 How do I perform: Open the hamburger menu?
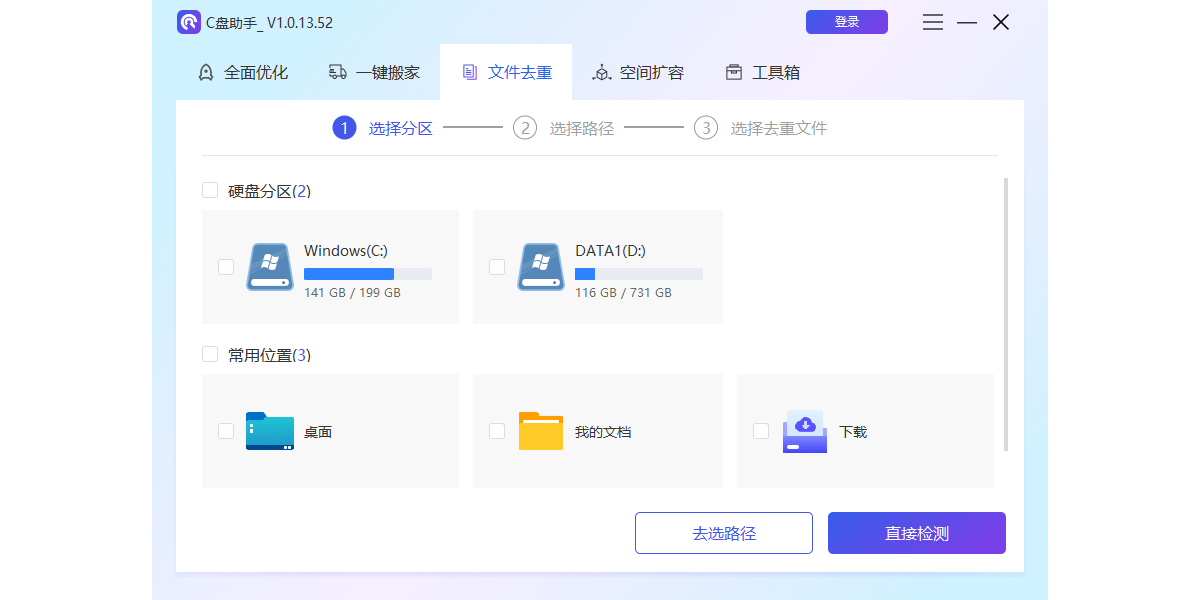click(932, 21)
